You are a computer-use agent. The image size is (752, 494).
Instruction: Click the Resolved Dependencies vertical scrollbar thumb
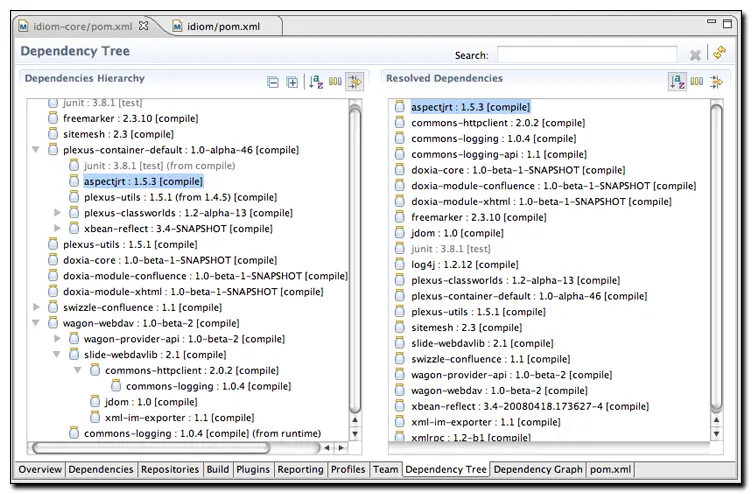pyautogui.click(x=716, y=258)
